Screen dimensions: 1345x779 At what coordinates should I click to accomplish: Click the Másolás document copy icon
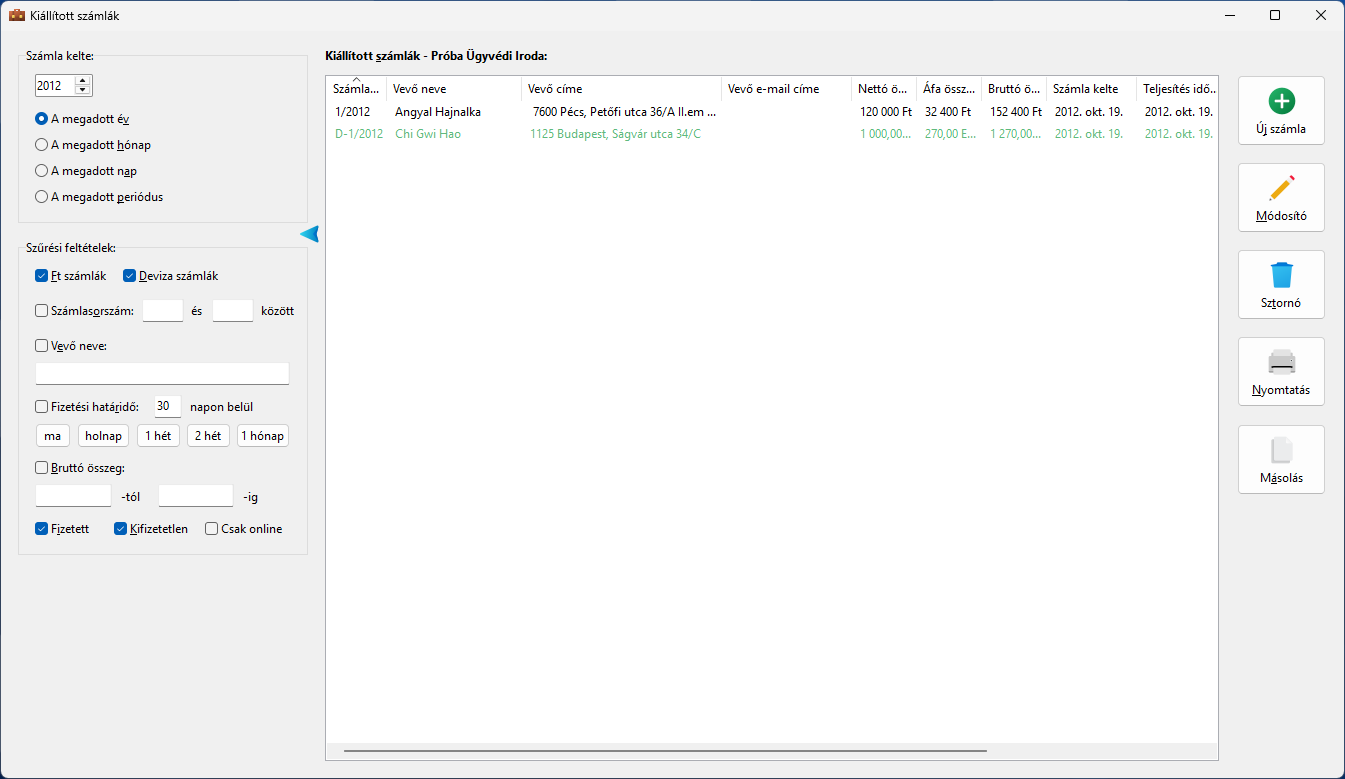[1281, 450]
